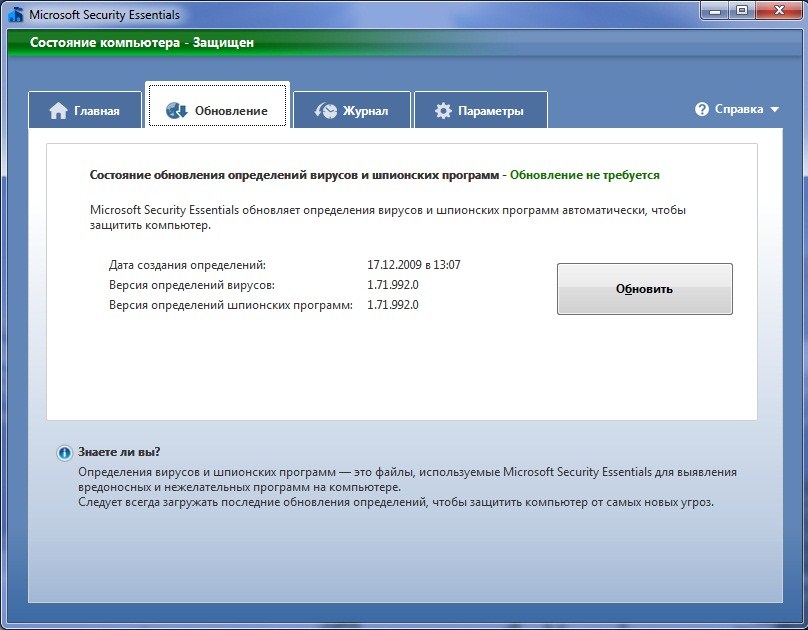
Task: Click the clock history icon on Журнал tab
Action: click(326, 110)
